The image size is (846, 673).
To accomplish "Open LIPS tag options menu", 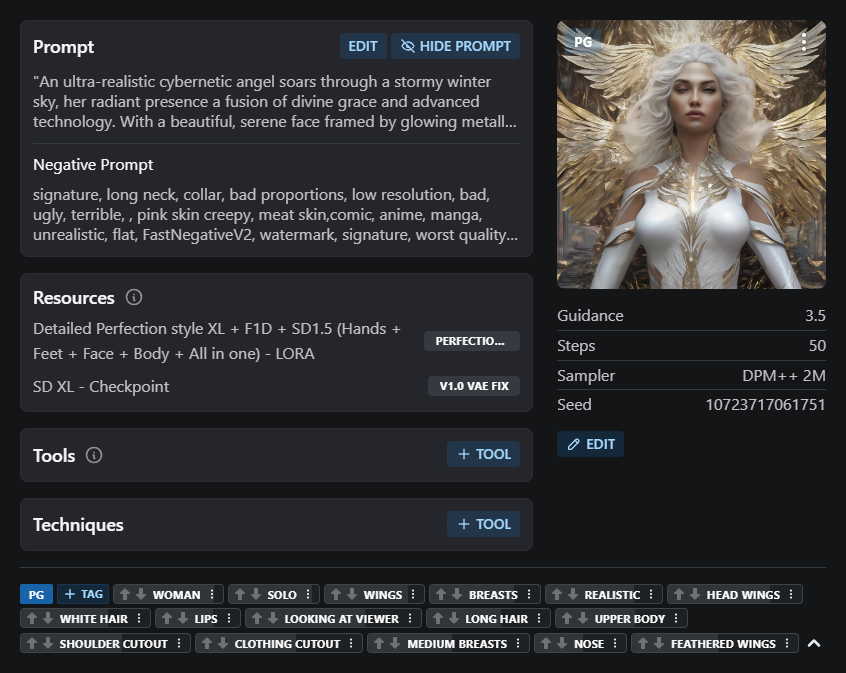I will (x=229, y=618).
